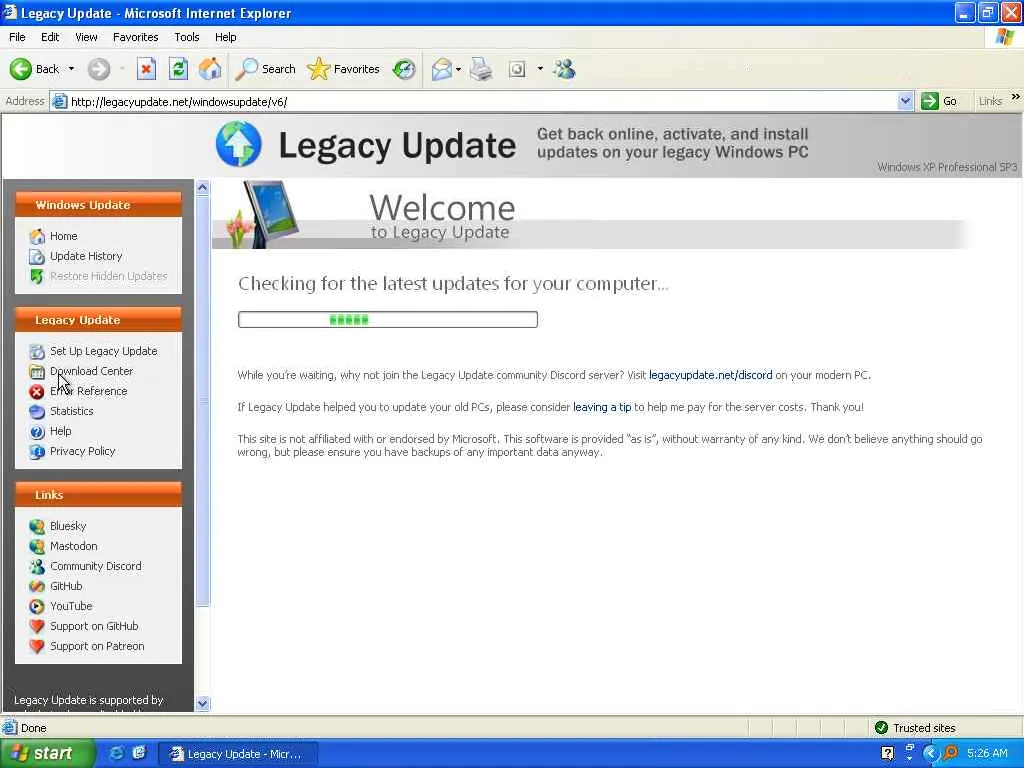This screenshot has height=768, width=1024.
Task: Click the Media toolbar button
Action: click(517, 69)
